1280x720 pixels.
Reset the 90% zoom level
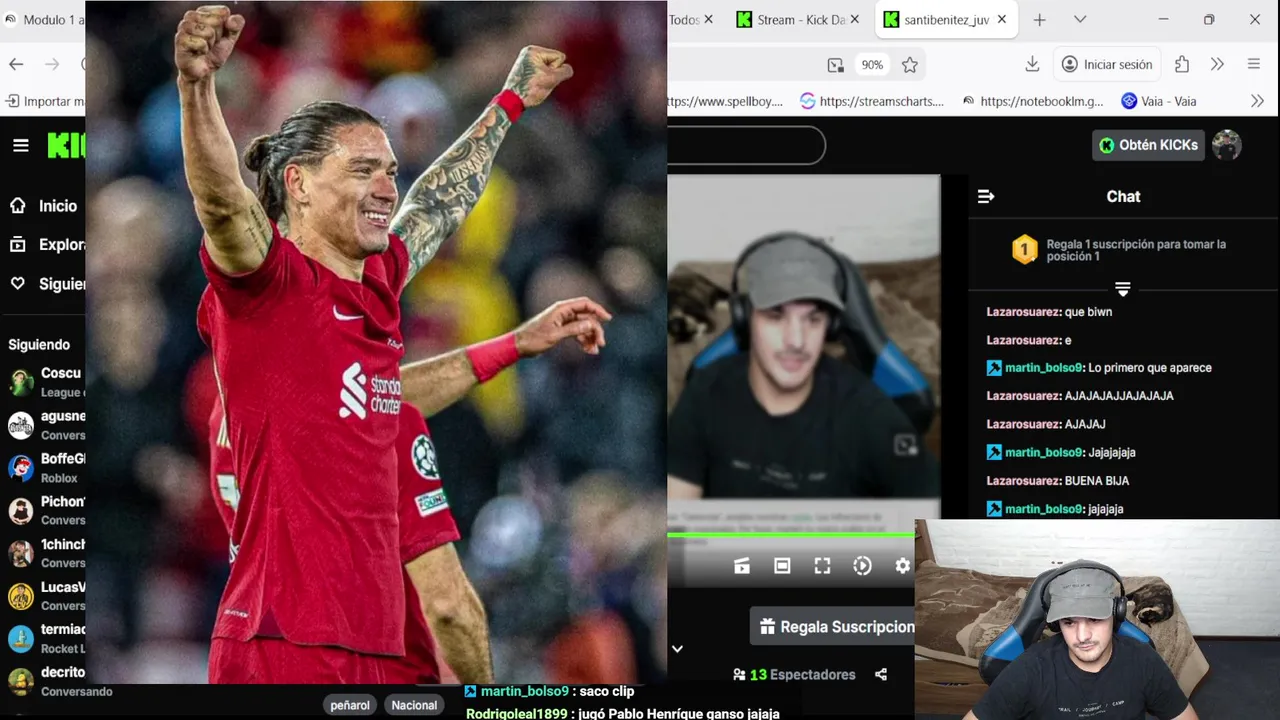pyautogui.click(x=872, y=65)
